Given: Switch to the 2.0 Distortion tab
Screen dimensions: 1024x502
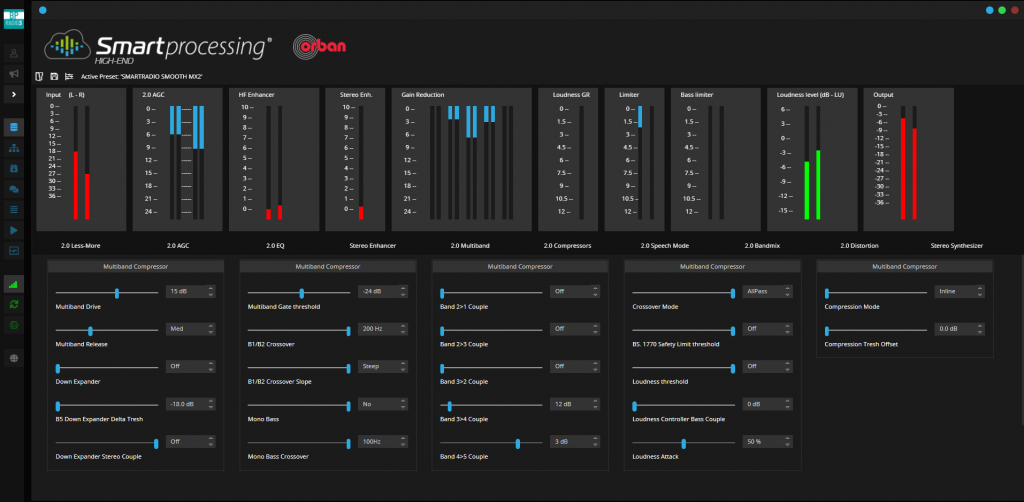Looking at the screenshot, I should click(x=859, y=246).
